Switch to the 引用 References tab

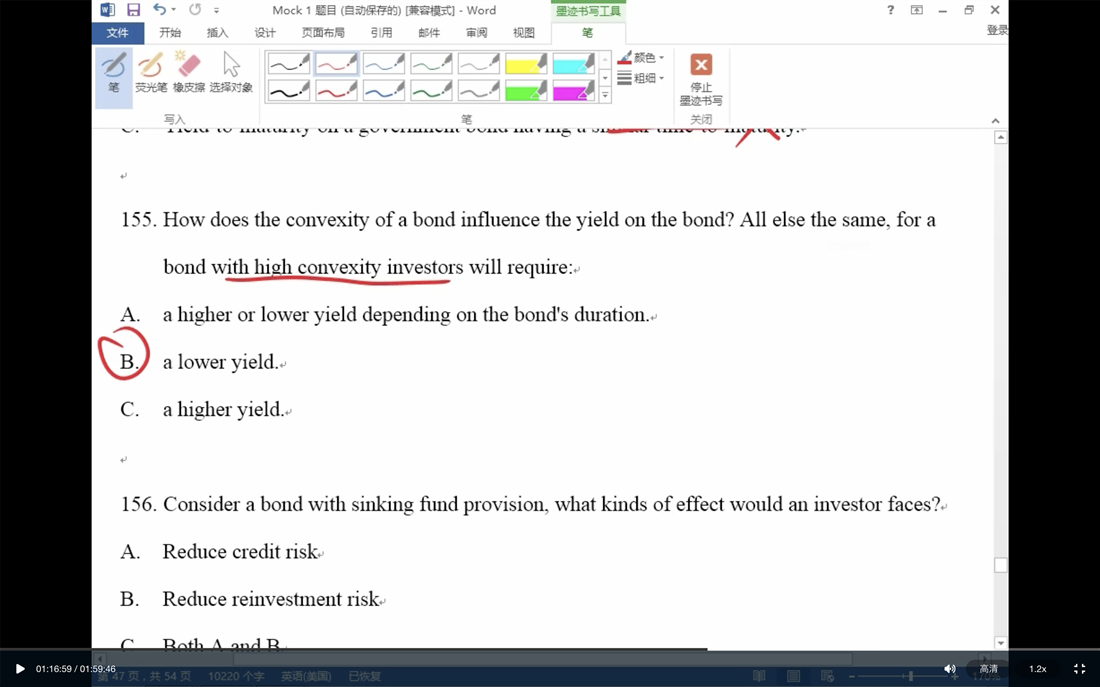pos(381,32)
